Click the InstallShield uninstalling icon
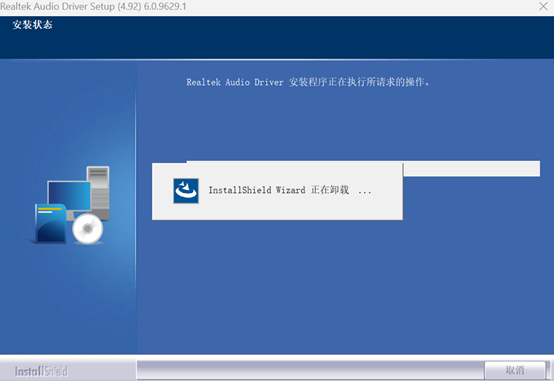Image resolution: width=554 pixels, height=381 pixels. coord(186,191)
